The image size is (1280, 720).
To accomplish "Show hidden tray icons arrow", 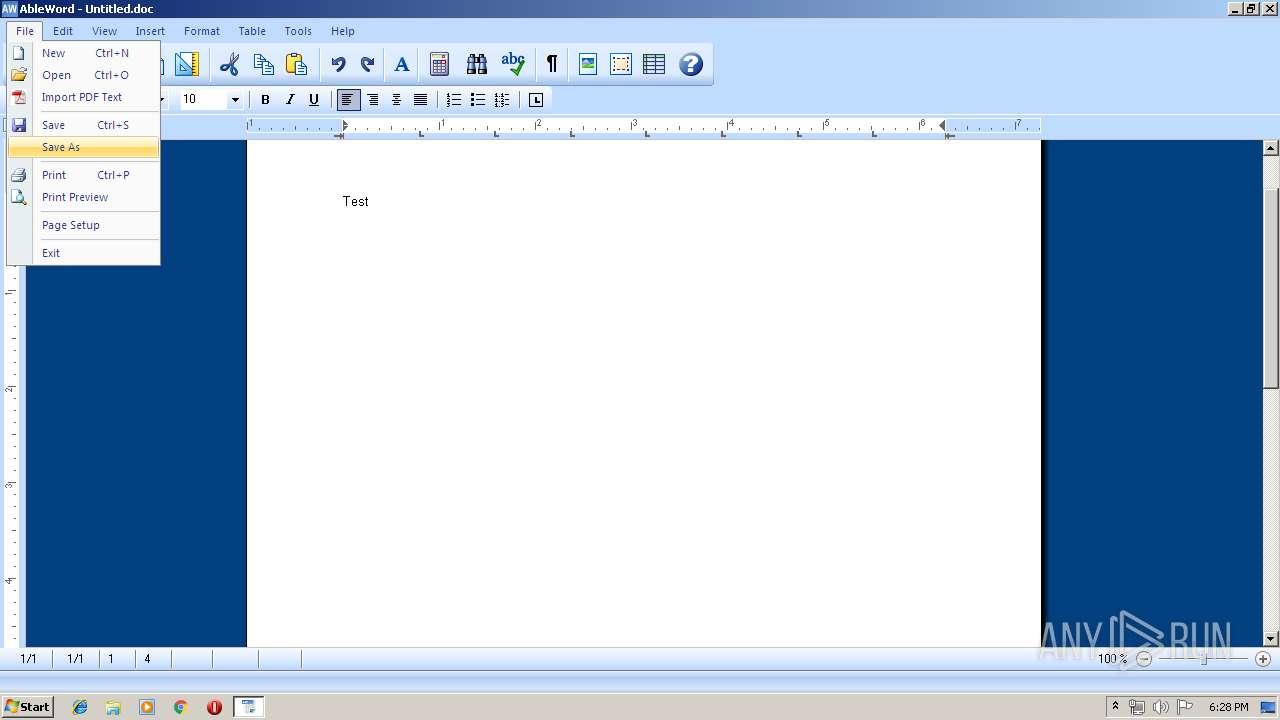I will (1115, 707).
